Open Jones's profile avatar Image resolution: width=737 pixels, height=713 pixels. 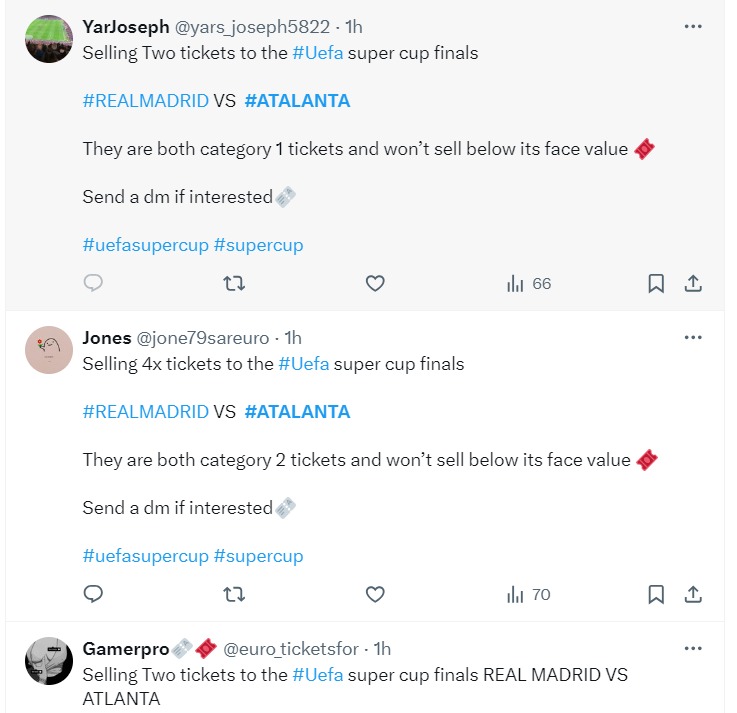[x=49, y=350]
